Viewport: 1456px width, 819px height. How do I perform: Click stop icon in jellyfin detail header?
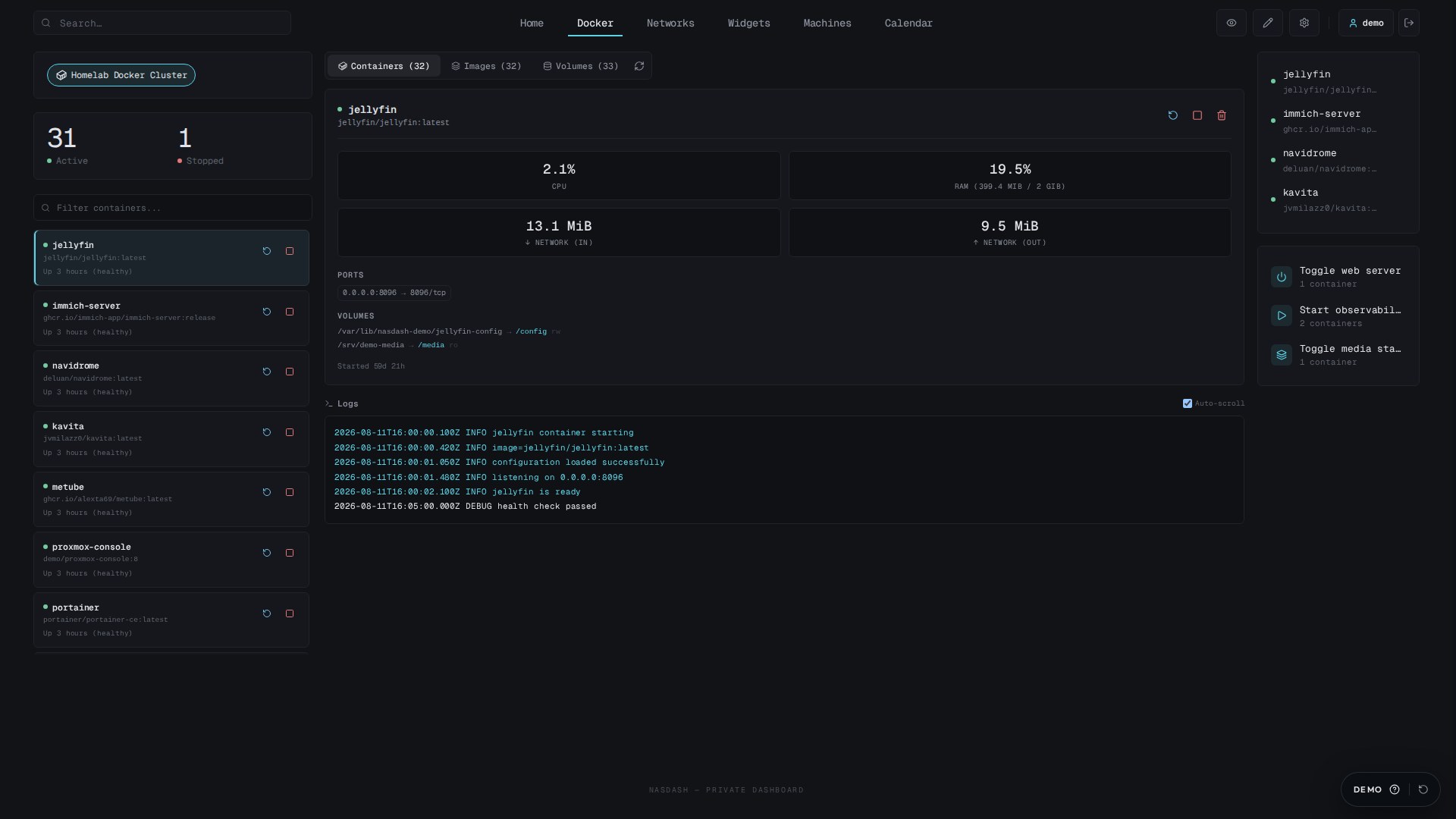(x=1197, y=115)
